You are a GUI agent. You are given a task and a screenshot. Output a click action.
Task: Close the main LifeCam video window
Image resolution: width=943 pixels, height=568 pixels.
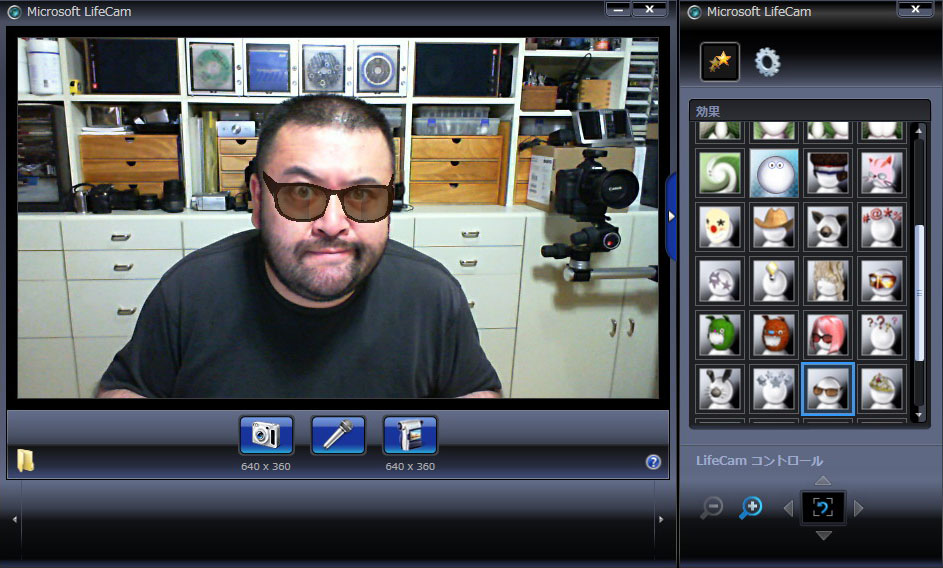pos(650,9)
